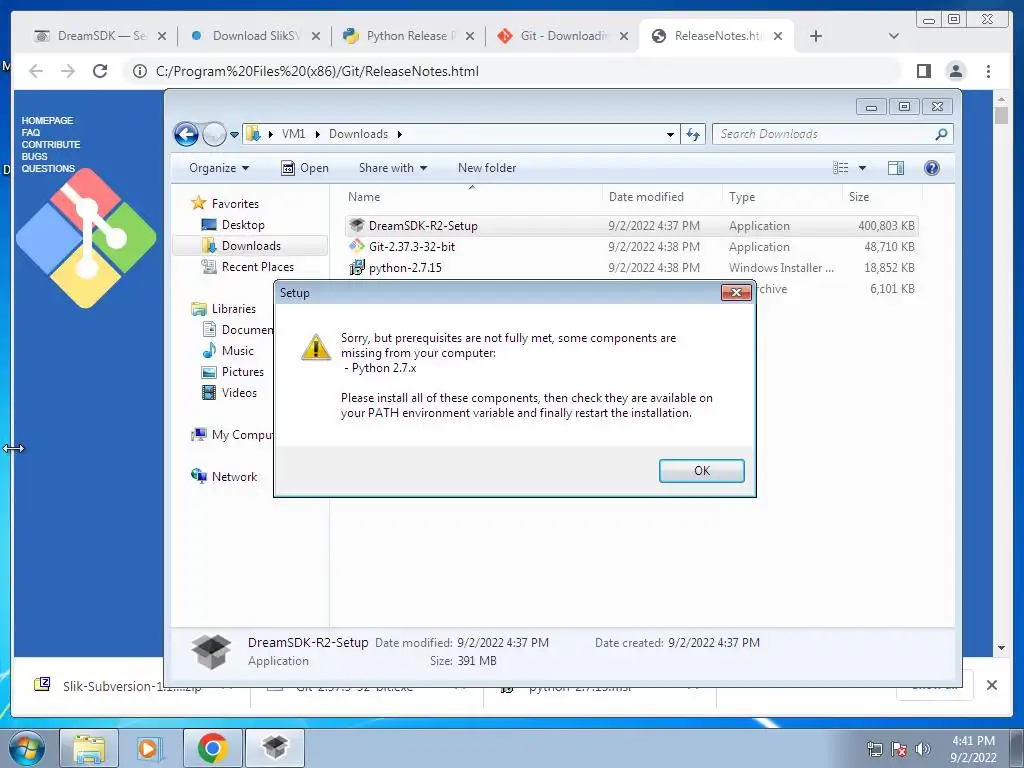The width and height of the screenshot is (1024, 768).
Task: Select Network in navigation pane
Action: (224, 477)
